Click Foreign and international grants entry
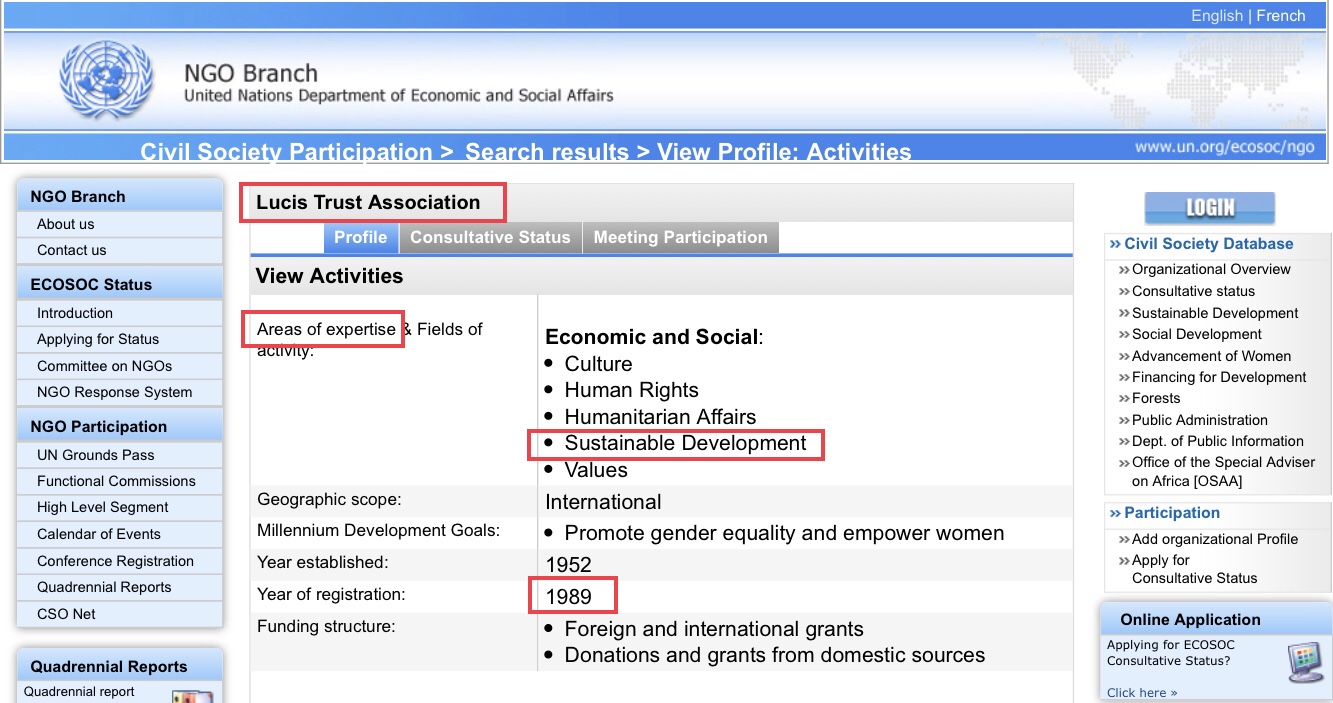The width and height of the screenshot is (1333, 703). coord(714,630)
